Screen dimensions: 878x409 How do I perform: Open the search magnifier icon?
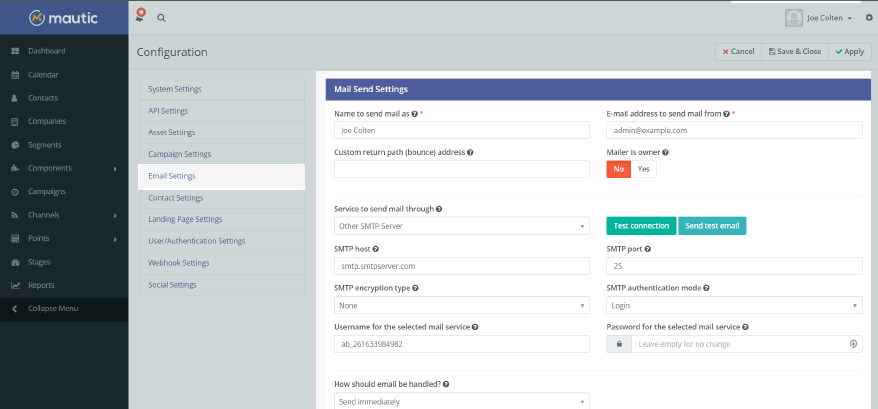point(161,18)
